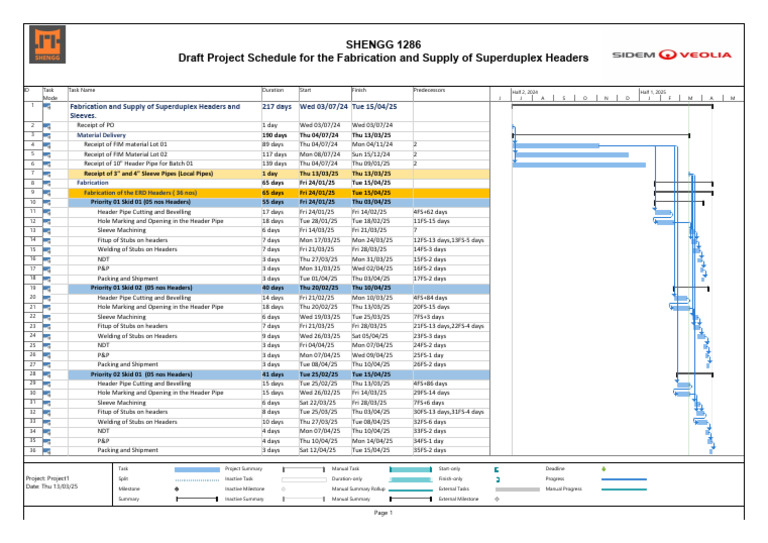The image size is (768, 543).
Task: Click task mode icon in top row ID 1
Action: (x=47, y=107)
